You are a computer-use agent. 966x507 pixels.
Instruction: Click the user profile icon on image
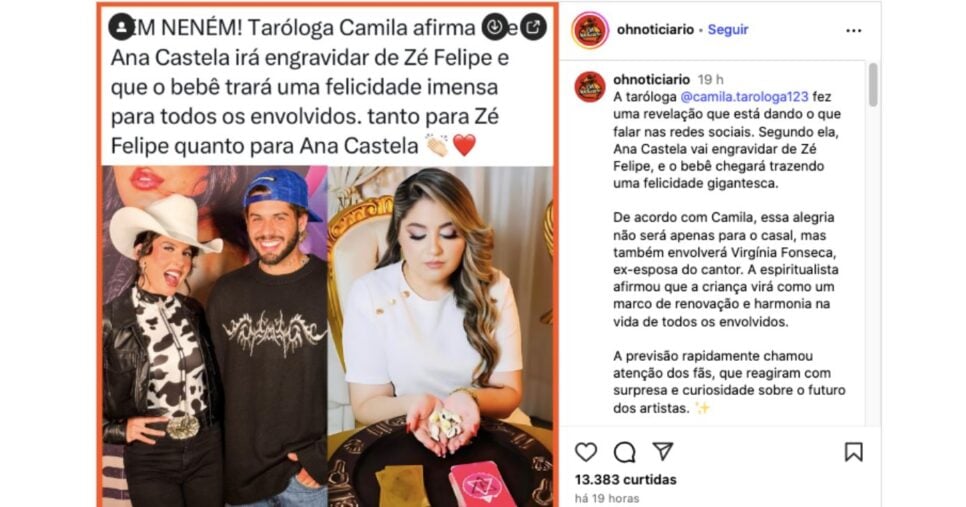[122, 27]
